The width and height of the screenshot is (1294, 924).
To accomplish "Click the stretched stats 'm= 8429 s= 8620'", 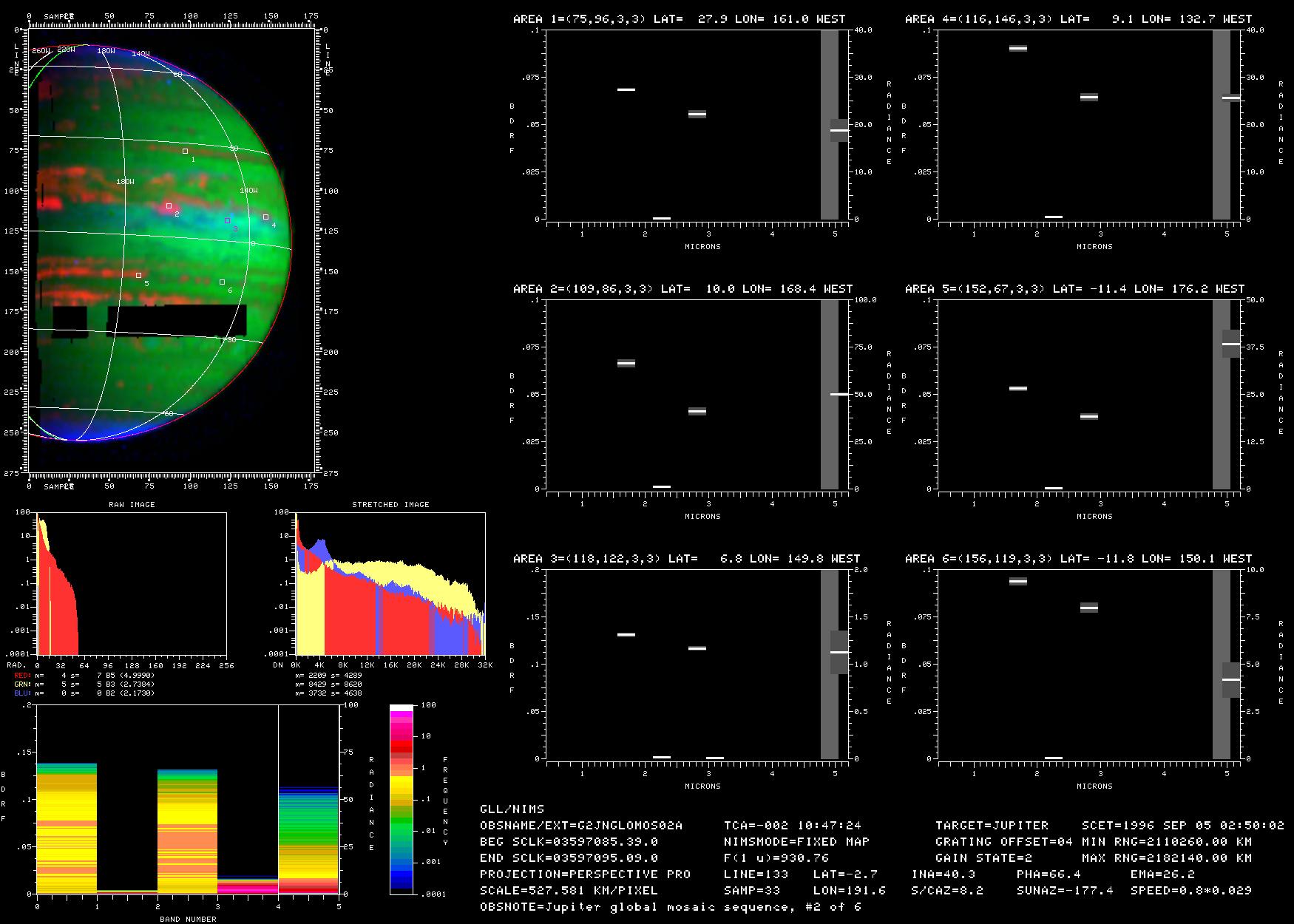I will (328, 684).
